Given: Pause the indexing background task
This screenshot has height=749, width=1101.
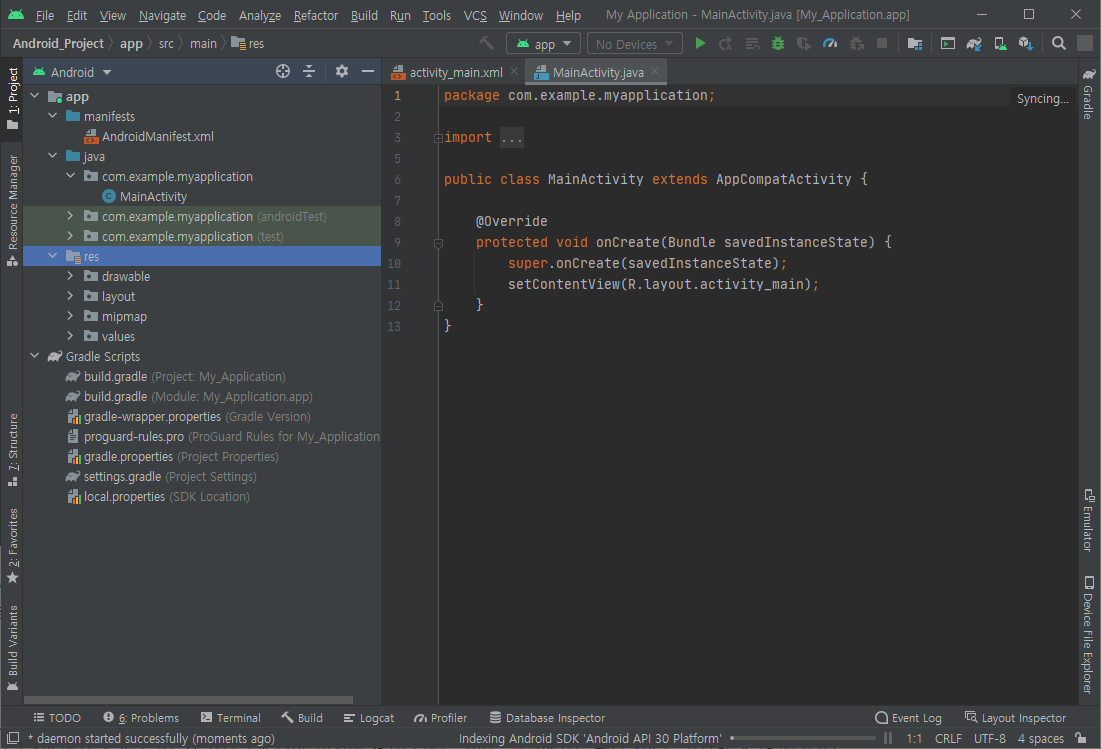Looking at the screenshot, I should click(888, 738).
